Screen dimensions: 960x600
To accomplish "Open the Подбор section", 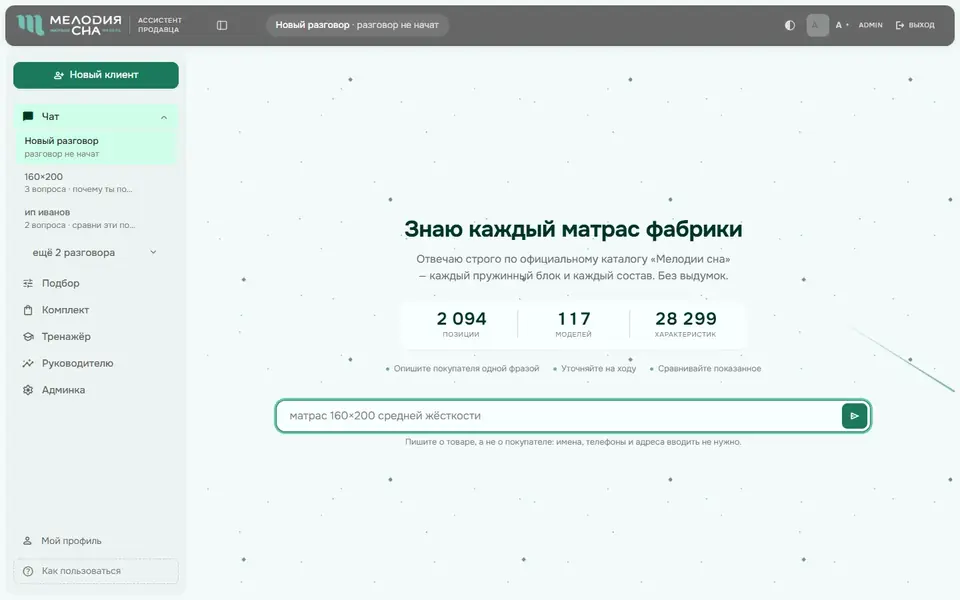I will coord(96,283).
